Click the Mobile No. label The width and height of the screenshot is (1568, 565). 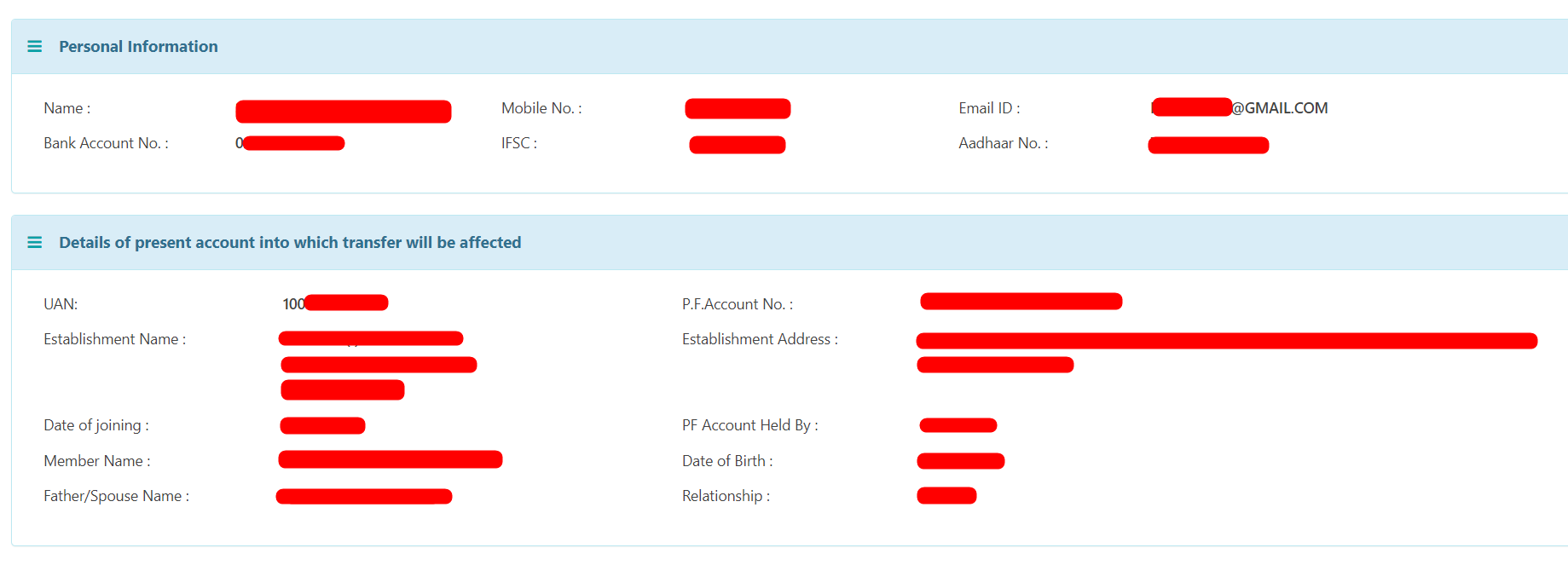[541, 108]
